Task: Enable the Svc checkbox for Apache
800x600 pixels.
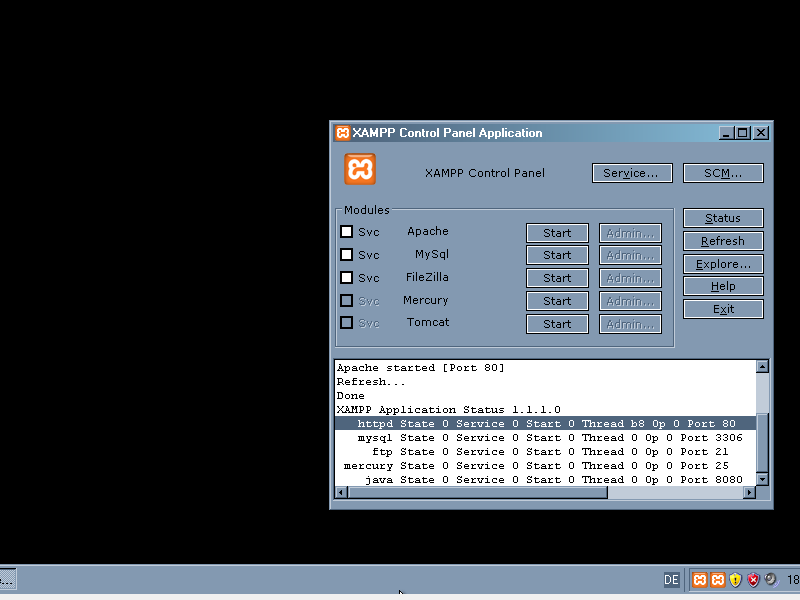Action: tap(346, 232)
